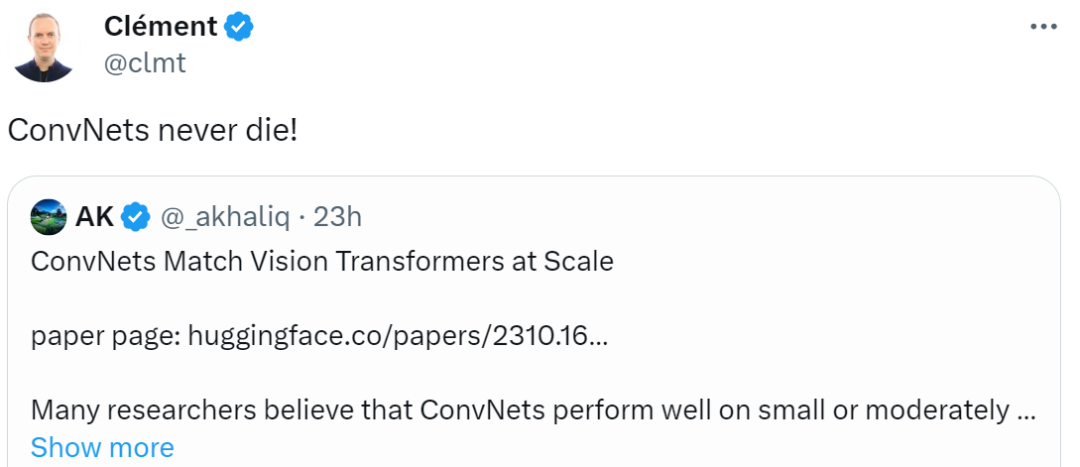Viewport: 1080px width, 467px height.
Task: Open the three-dot more options menu
Action: [x=1043, y=27]
